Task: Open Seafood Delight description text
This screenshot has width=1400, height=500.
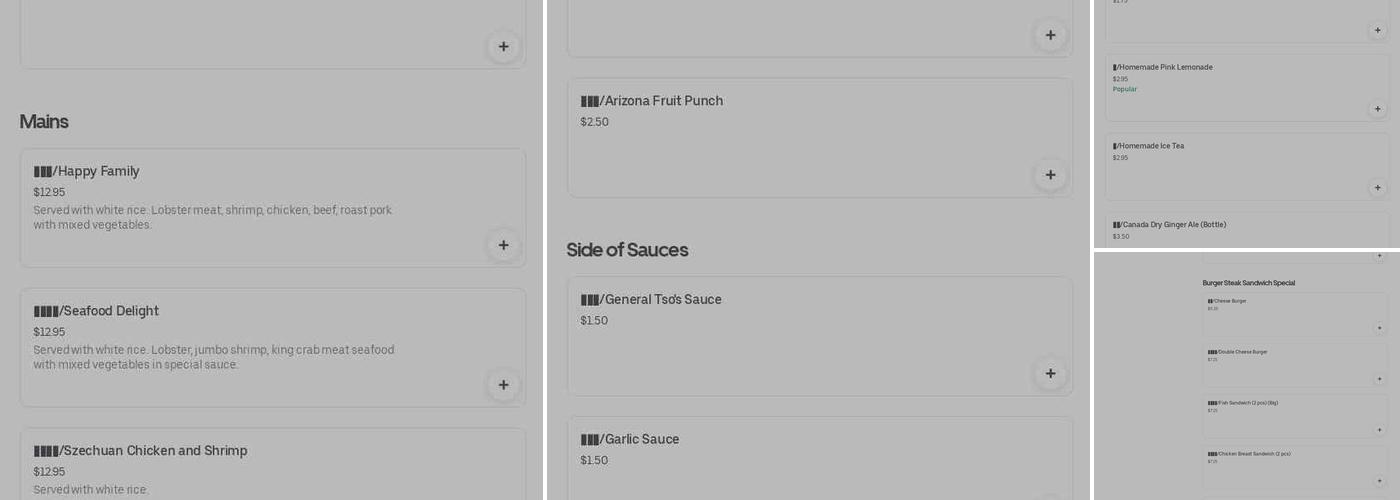Action: pyautogui.click(x=213, y=357)
